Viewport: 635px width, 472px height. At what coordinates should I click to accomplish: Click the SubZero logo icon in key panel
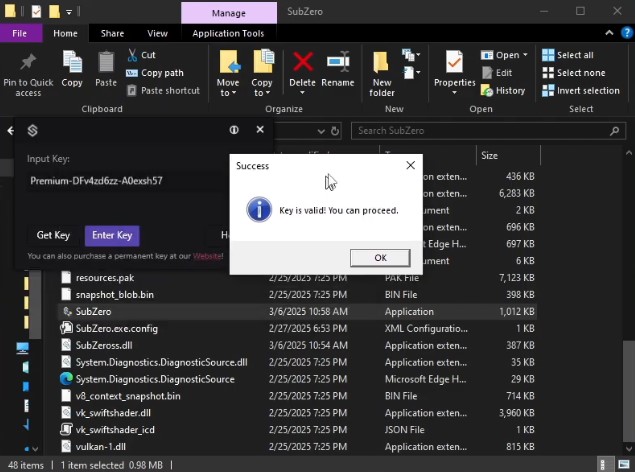32,130
